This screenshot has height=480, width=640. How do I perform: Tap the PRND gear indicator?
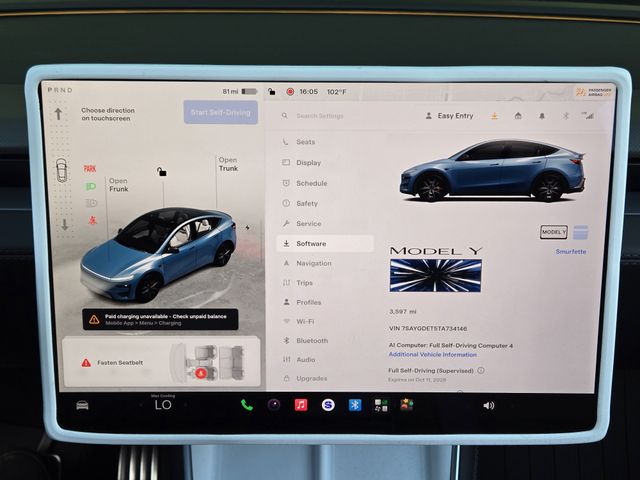point(60,90)
